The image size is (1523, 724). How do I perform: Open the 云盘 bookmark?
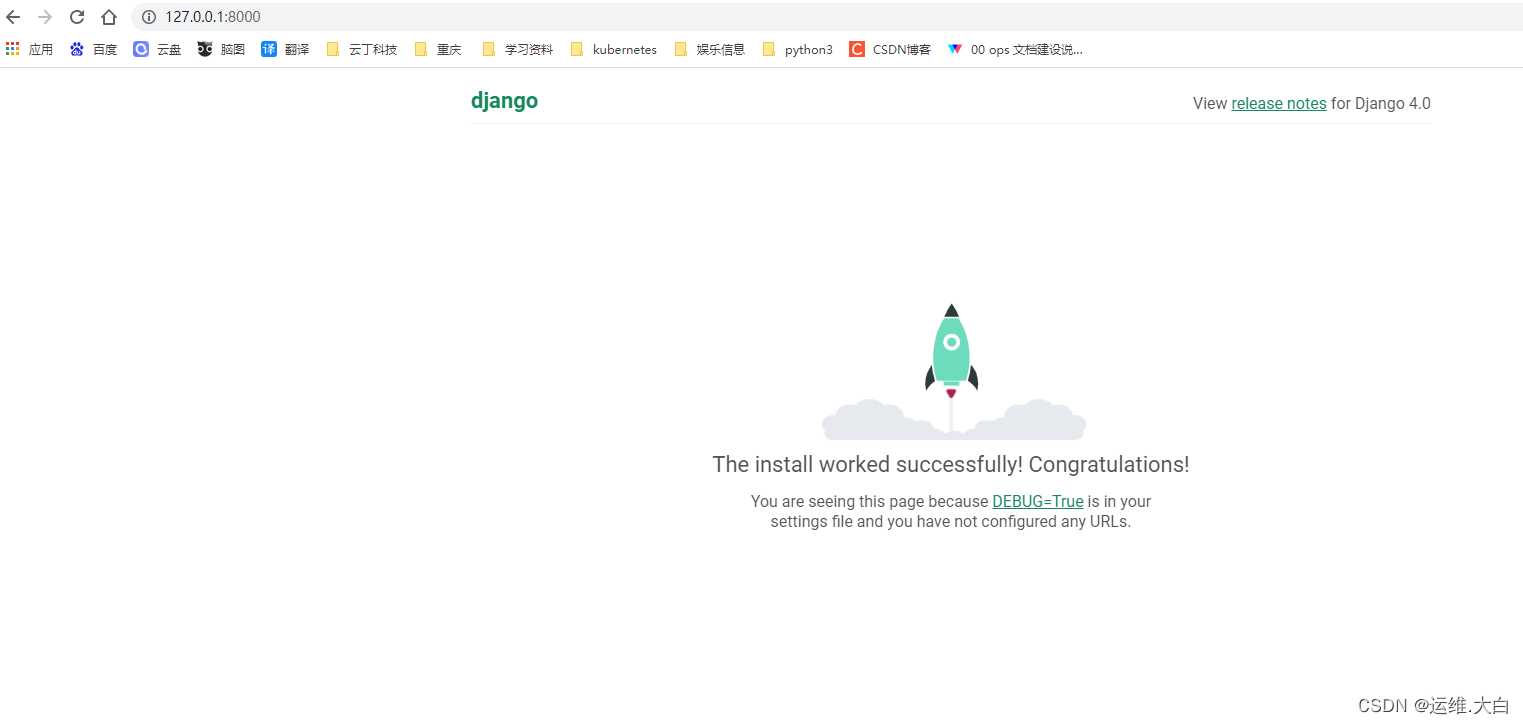[x=157, y=49]
